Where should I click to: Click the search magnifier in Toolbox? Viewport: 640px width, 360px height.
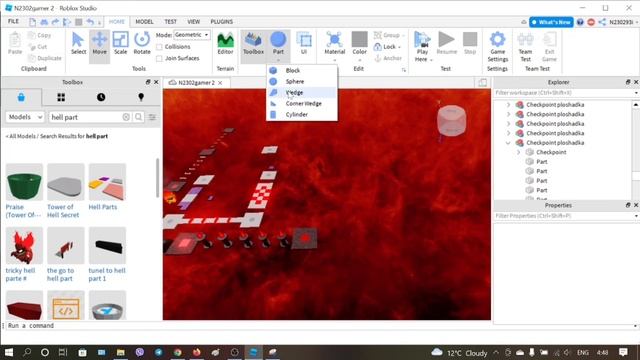click(x=139, y=117)
